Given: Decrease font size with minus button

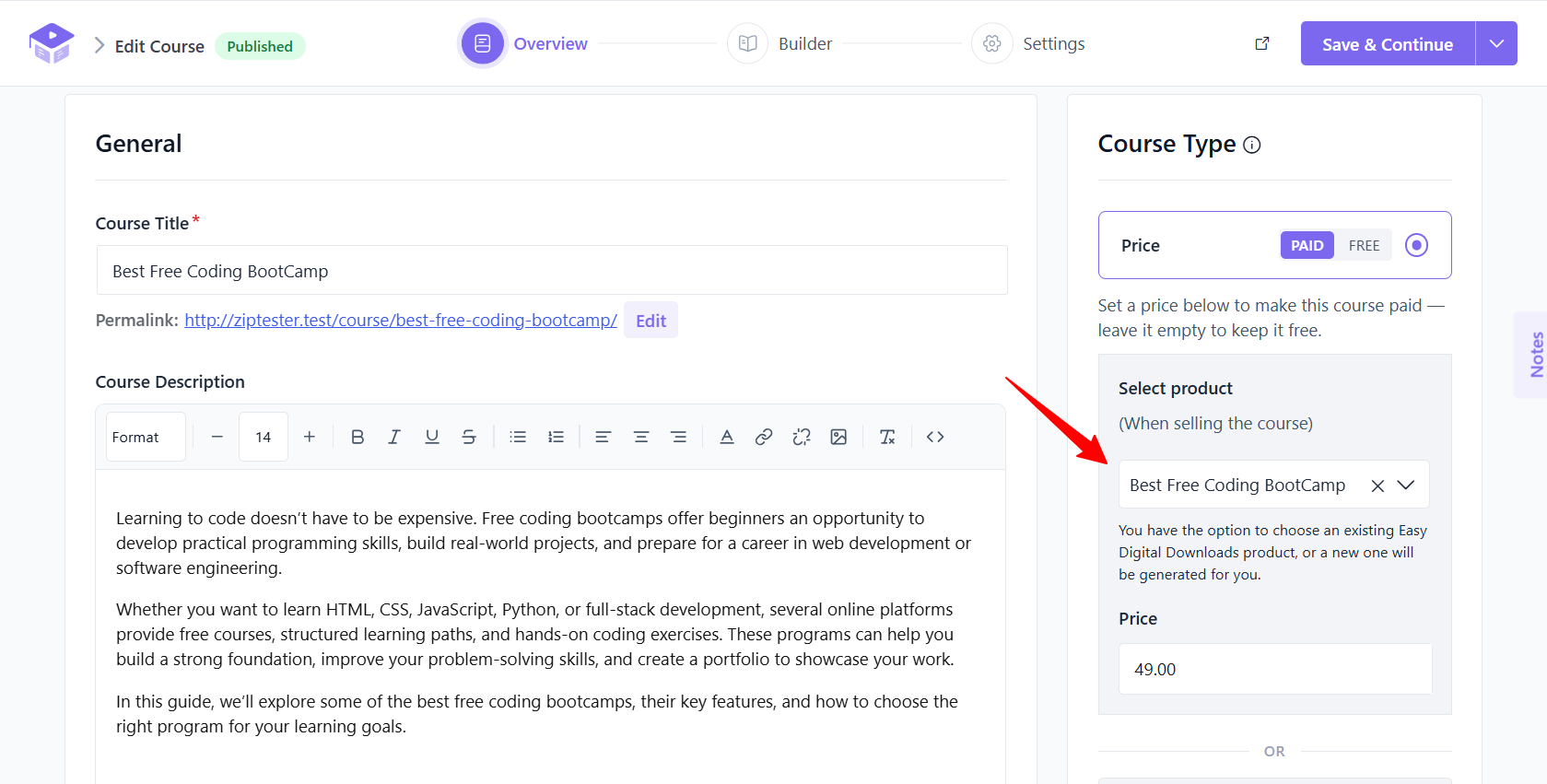Looking at the screenshot, I should coord(217,437).
